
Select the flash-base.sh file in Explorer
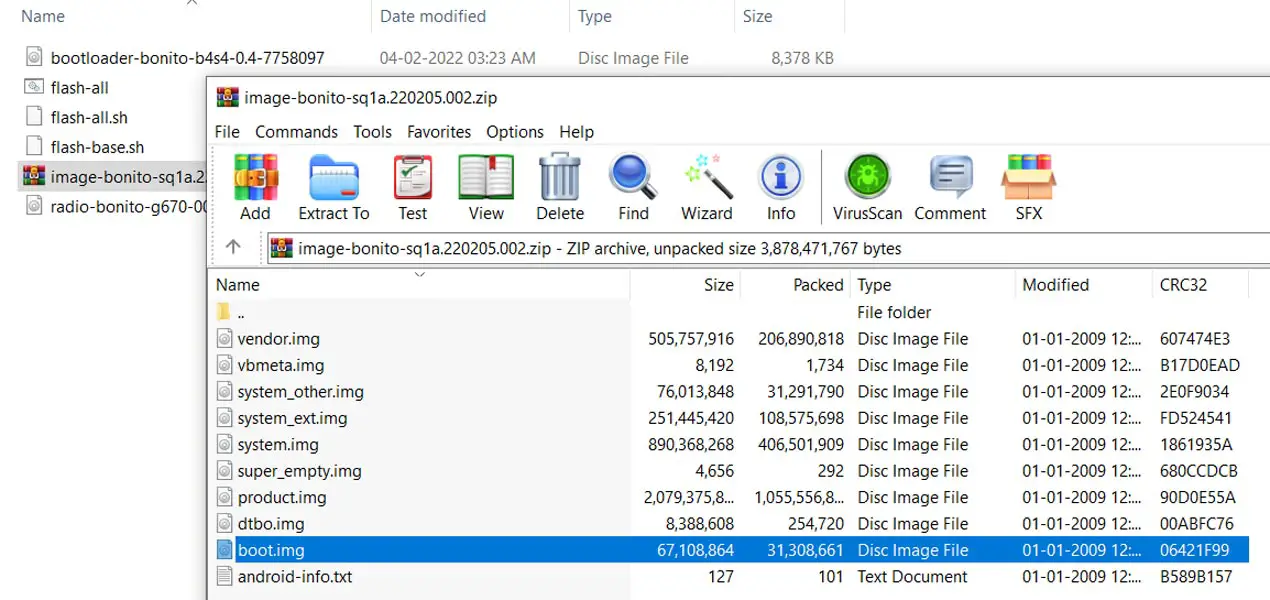click(97, 147)
